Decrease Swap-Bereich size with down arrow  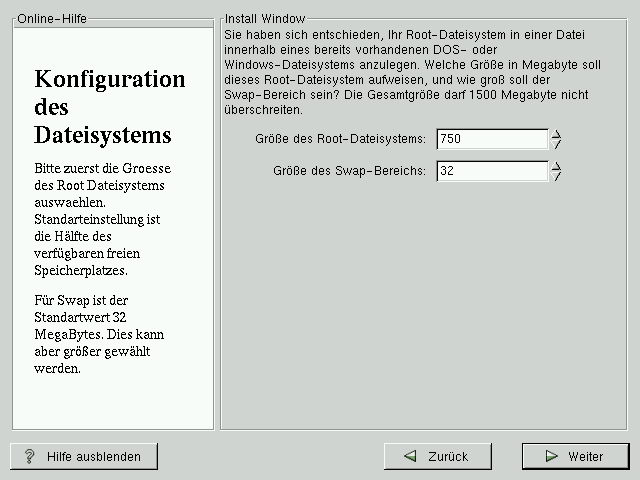pyautogui.click(x=557, y=177)
